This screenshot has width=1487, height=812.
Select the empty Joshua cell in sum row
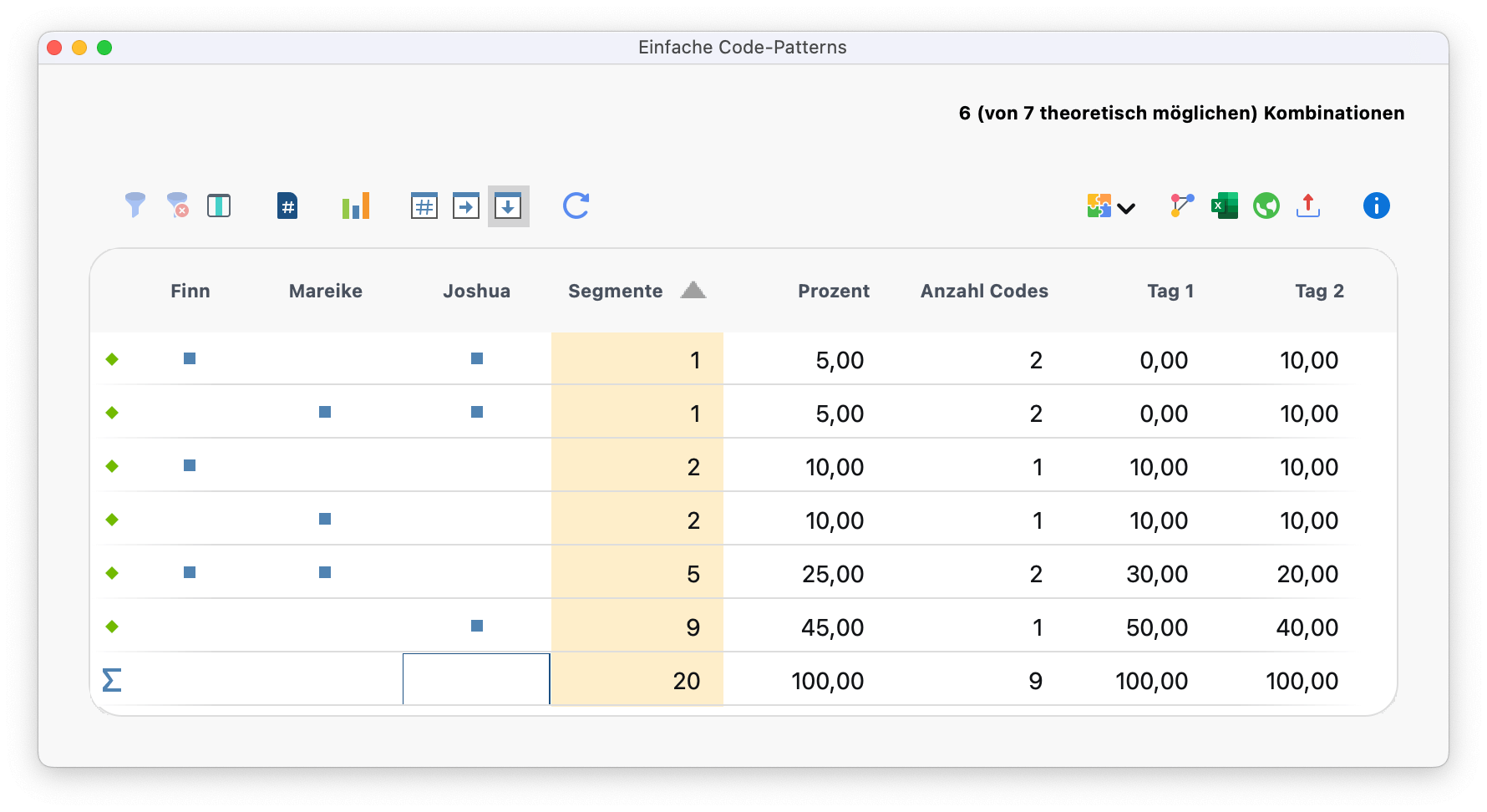[476, 679]
